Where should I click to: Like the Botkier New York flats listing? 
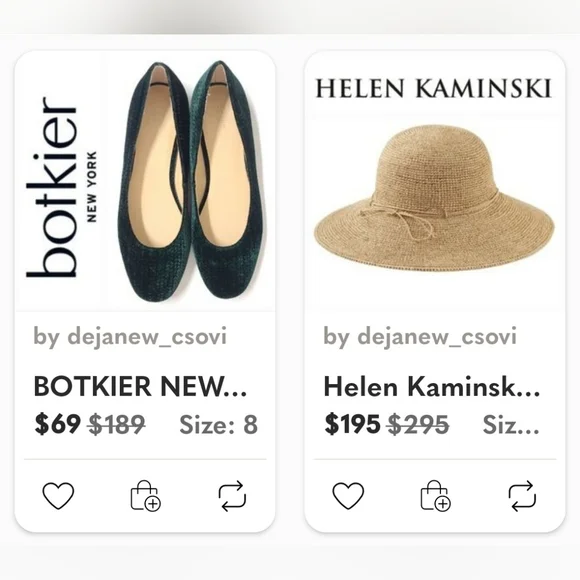(x=58, y=496)
